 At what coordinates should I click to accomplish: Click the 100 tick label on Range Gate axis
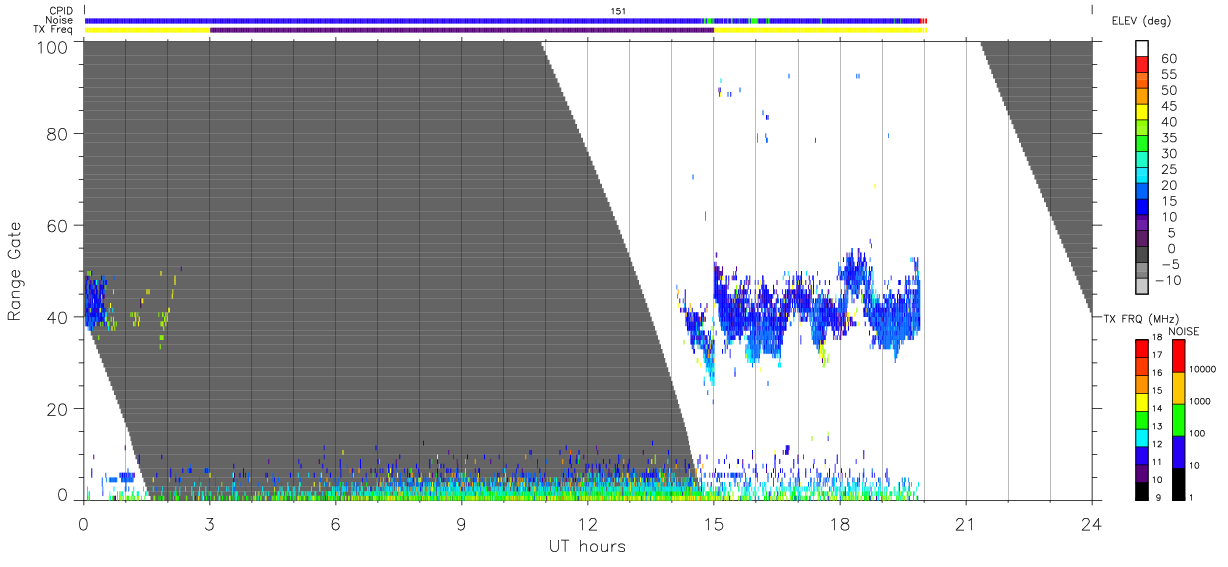pyautogui.click(x=53, y=46)
